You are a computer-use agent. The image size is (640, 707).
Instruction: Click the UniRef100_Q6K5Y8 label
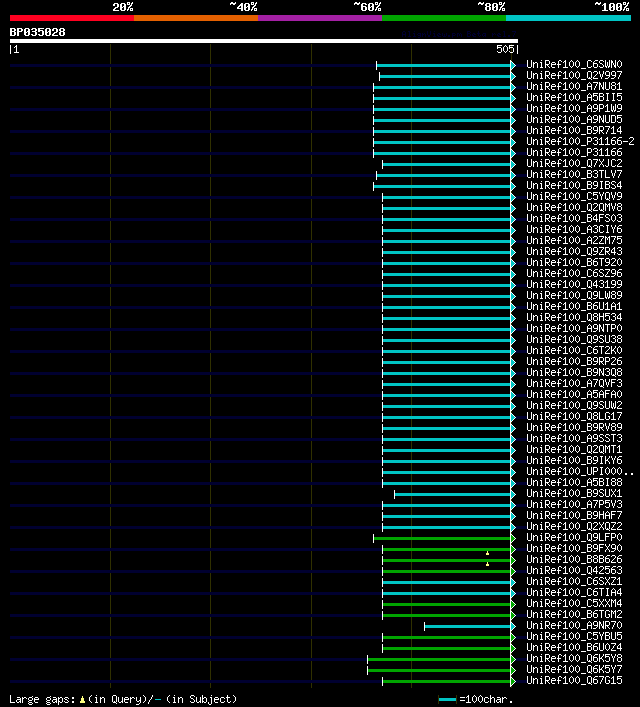coord(574,659)
